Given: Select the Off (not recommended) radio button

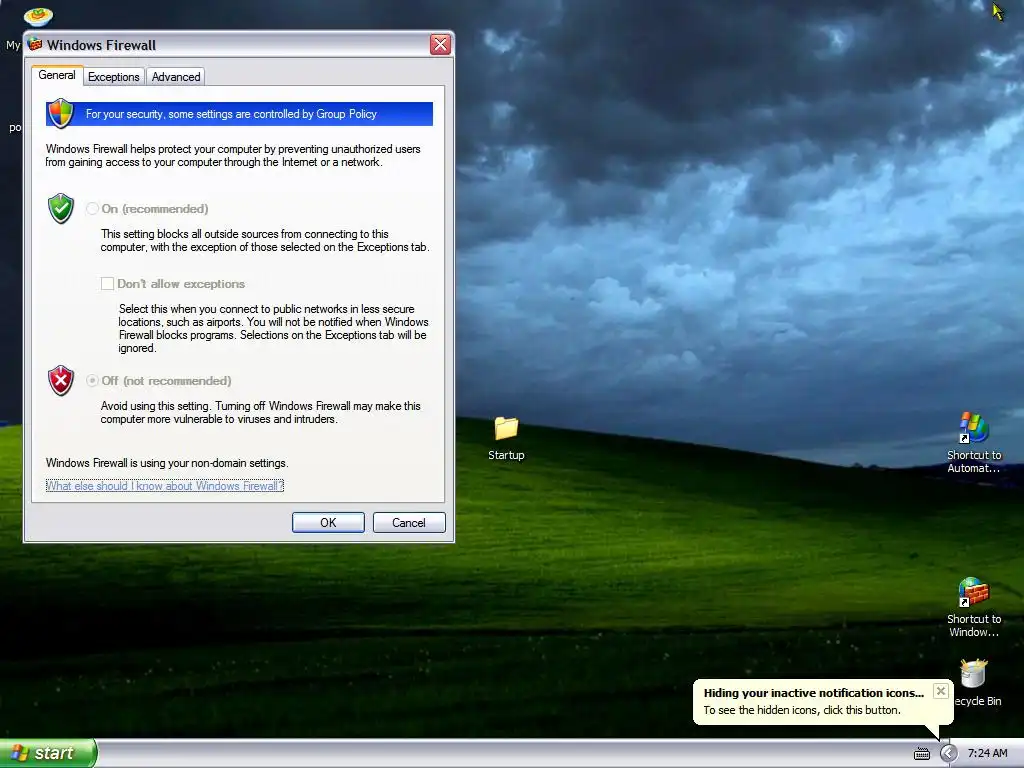Looking at the screenshot, I should coord(92,381).
